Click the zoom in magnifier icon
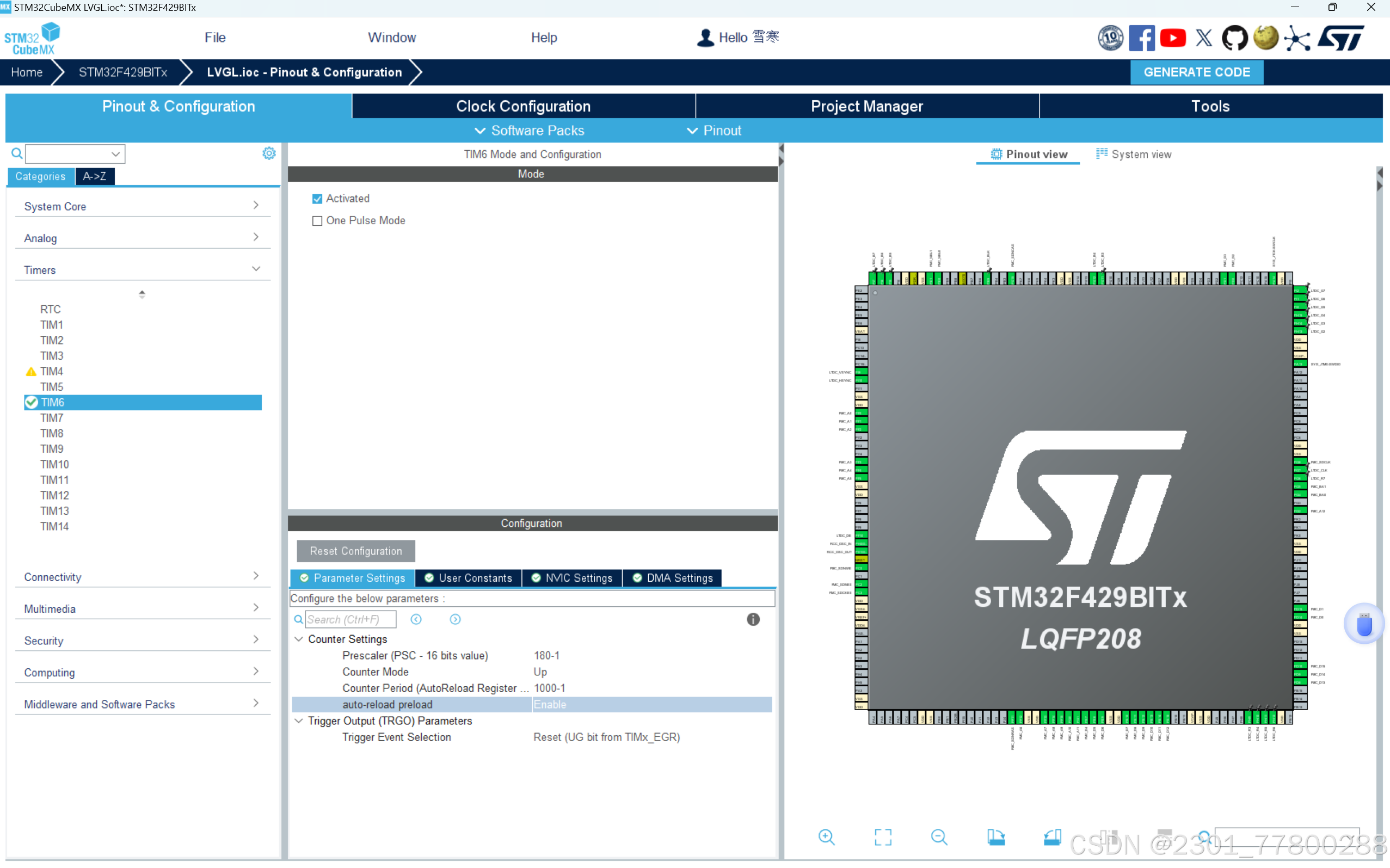Viewport: 1390px width, 868px height. (826, 837)
